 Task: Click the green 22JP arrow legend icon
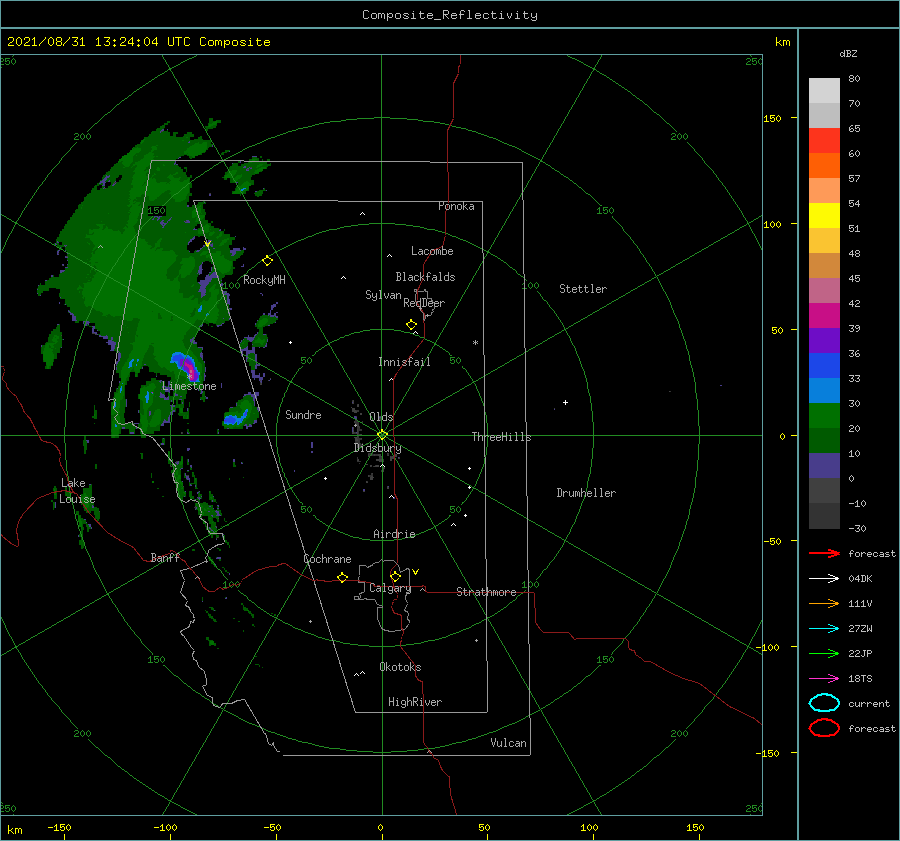[x=824, y=653]
